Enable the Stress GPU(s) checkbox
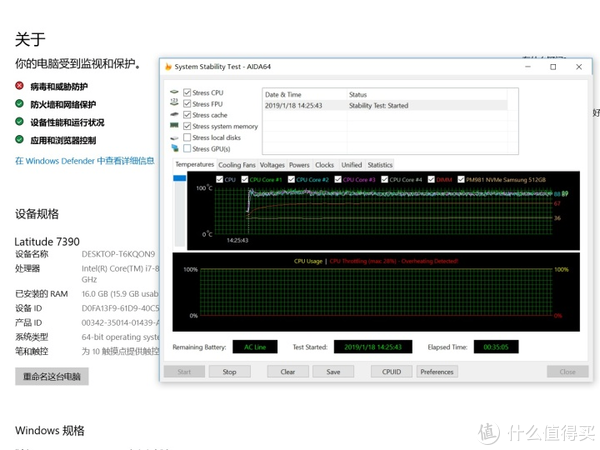Screen dimensions: 600x450 pos(187,149)
